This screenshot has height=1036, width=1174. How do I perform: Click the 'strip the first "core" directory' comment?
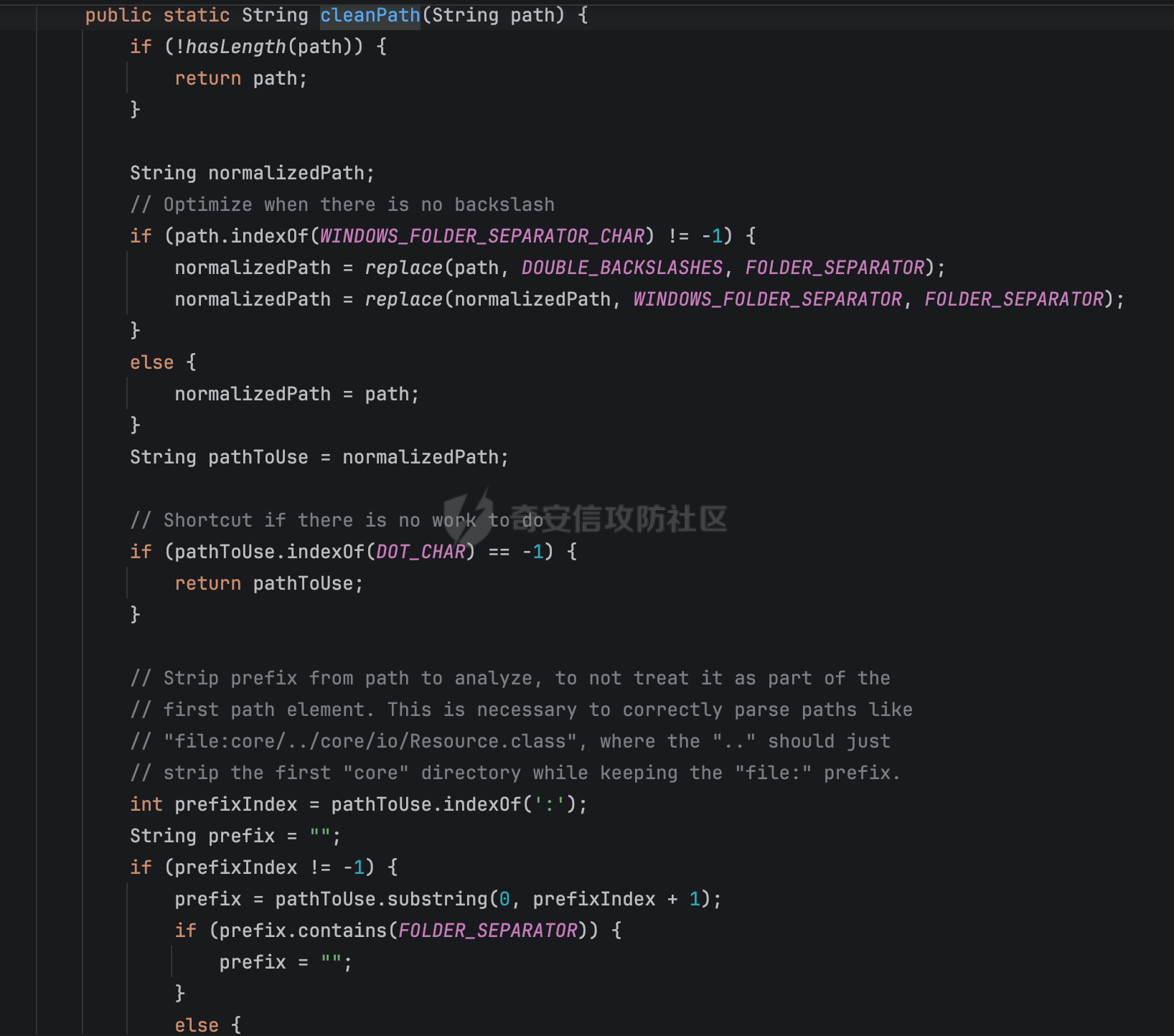515,773
